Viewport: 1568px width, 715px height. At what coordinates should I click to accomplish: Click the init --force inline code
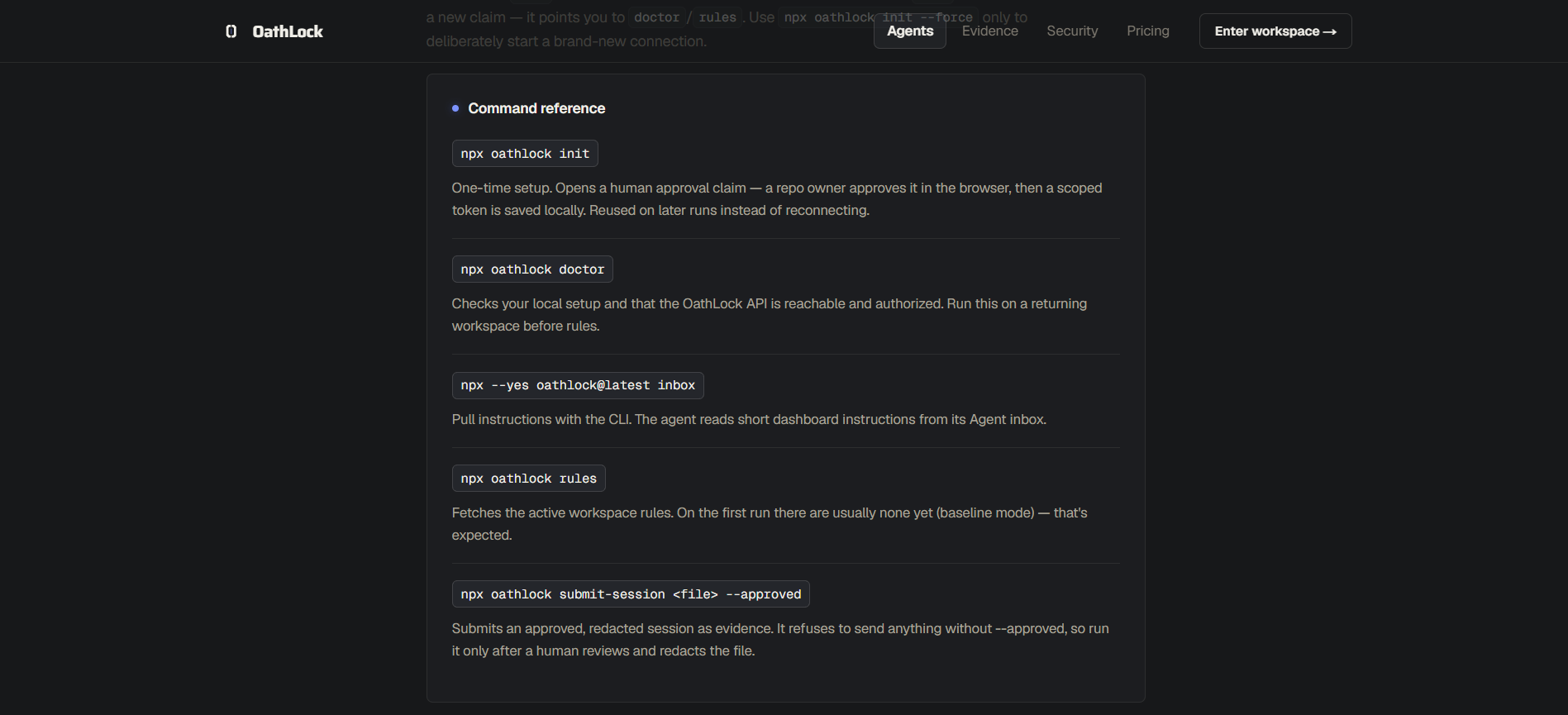pos(878,17)
